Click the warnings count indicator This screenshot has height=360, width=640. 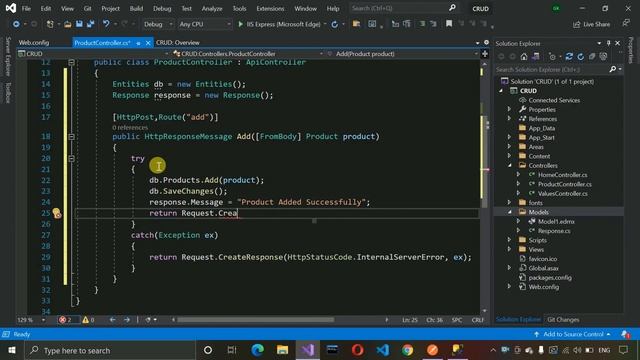[88, 320]
